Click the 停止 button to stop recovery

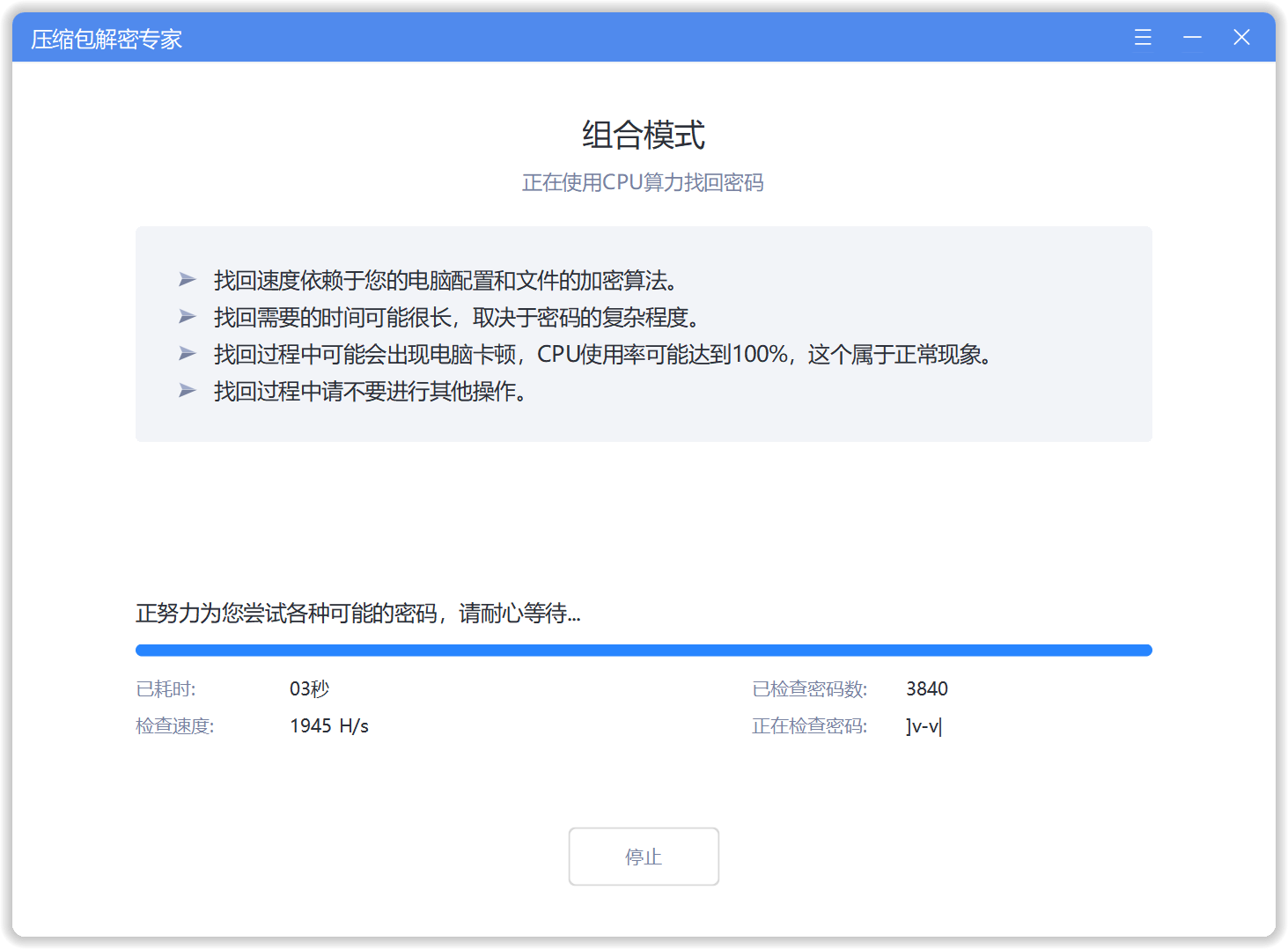(644, 857)
